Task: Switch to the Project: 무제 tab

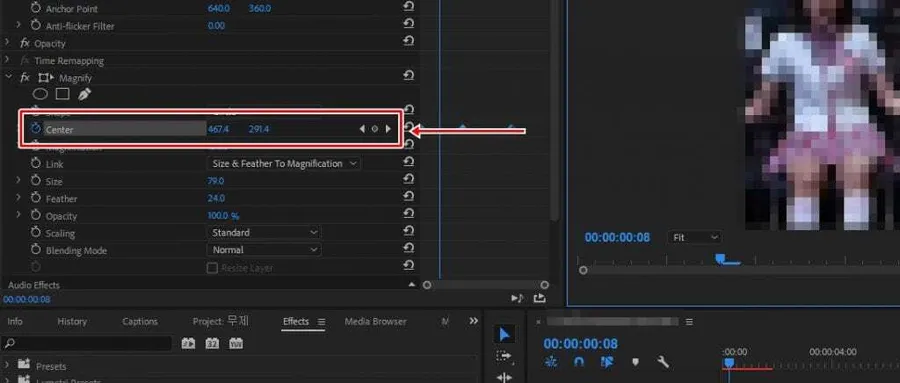Action: click(x=220, y=321)
